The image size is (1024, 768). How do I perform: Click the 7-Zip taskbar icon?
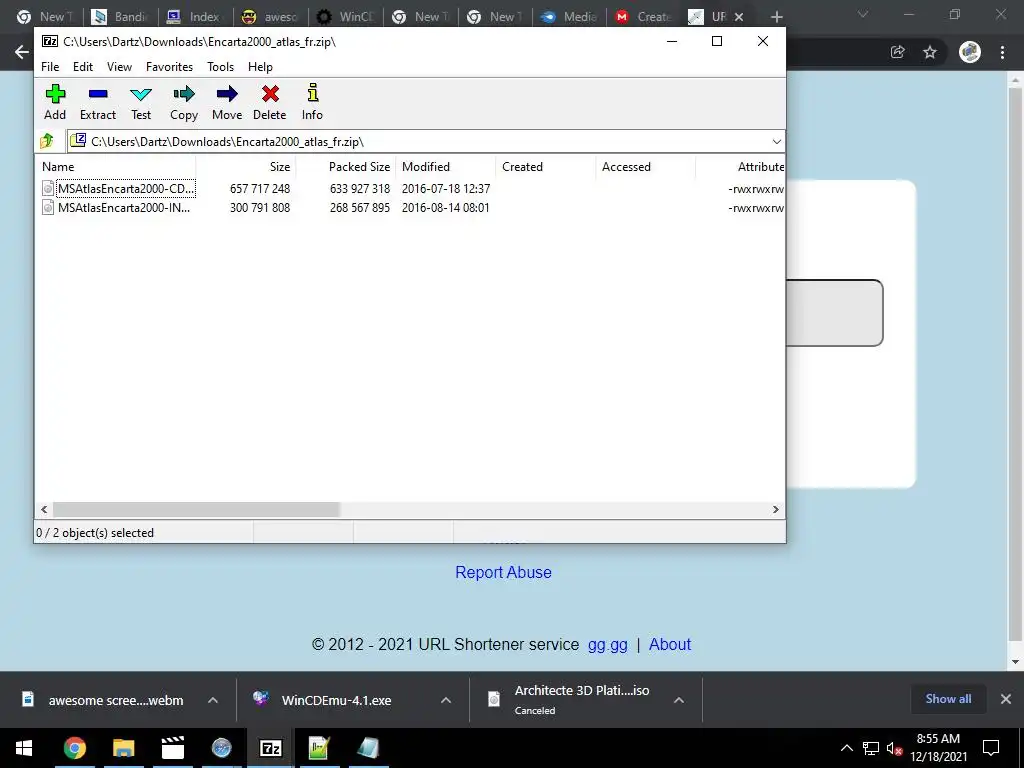(270, 748)
